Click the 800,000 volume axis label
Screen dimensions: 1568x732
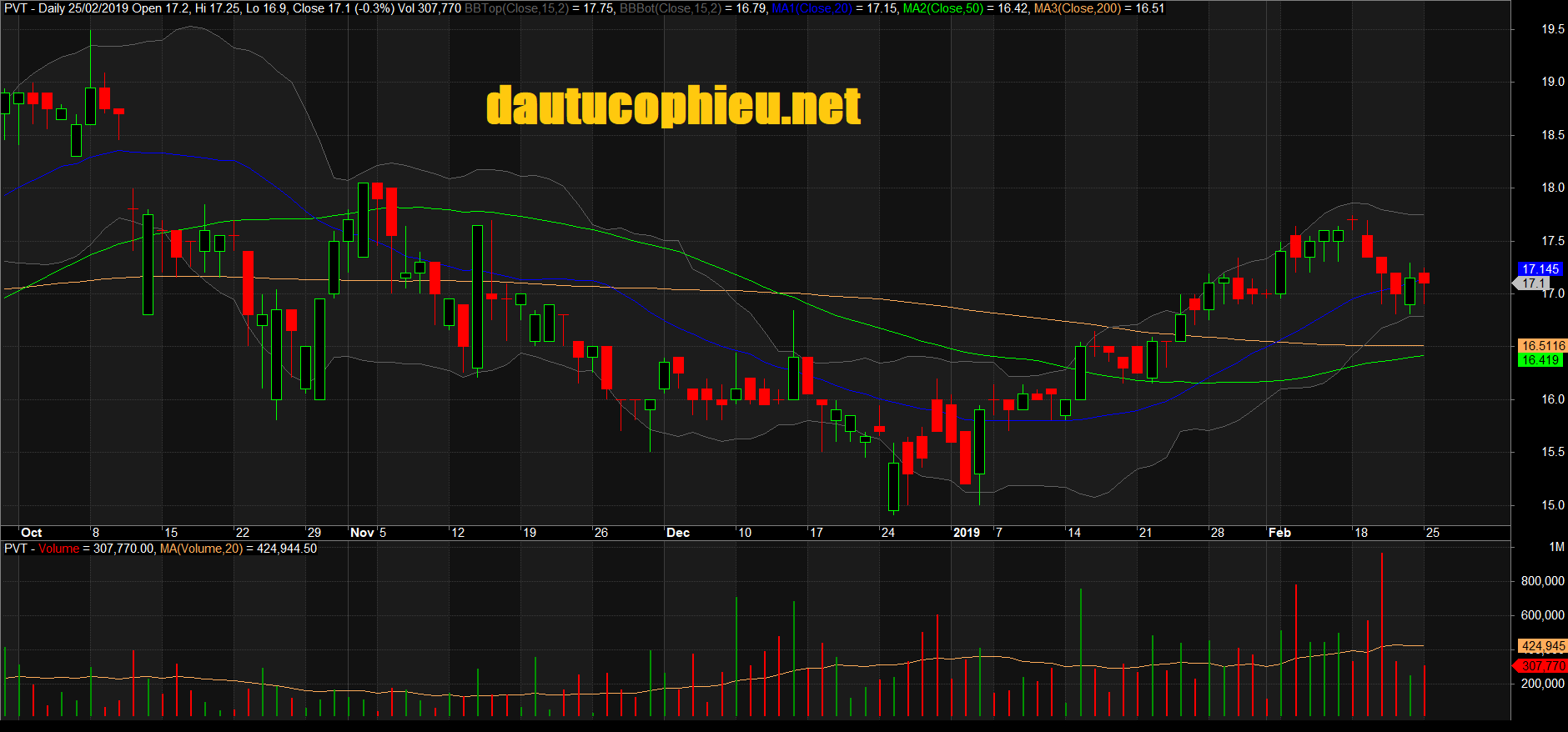point(1542,581)
